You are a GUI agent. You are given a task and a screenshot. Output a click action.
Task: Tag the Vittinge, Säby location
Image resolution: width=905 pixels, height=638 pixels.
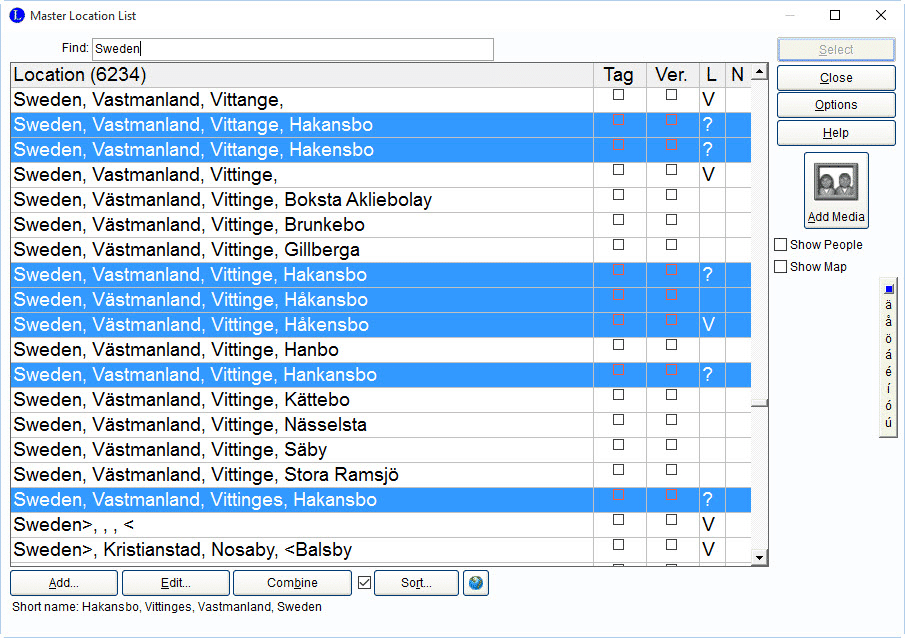click(x=618, y=445)
